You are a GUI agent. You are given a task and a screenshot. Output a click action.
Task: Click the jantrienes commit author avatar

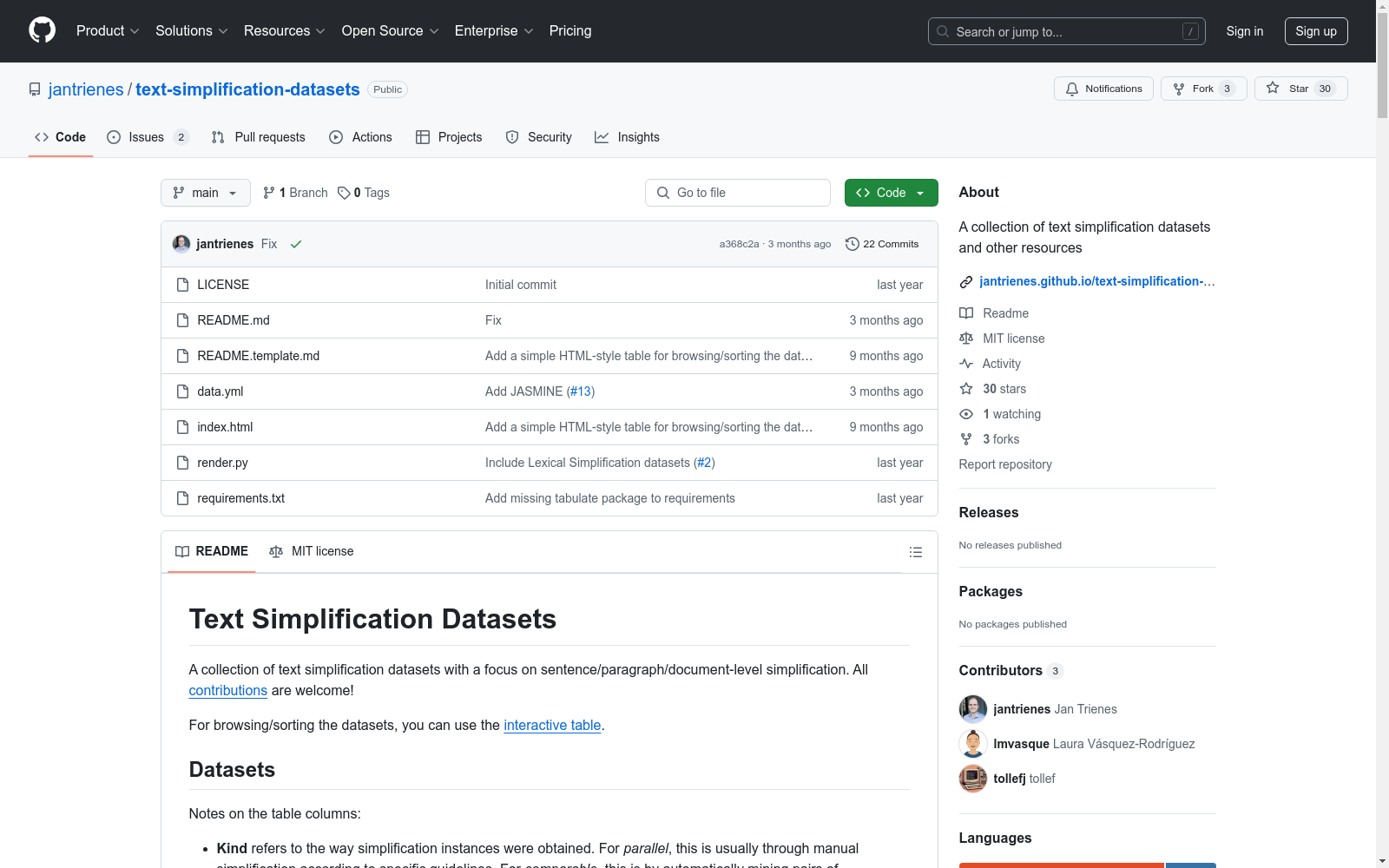click(x=181, y=244)
